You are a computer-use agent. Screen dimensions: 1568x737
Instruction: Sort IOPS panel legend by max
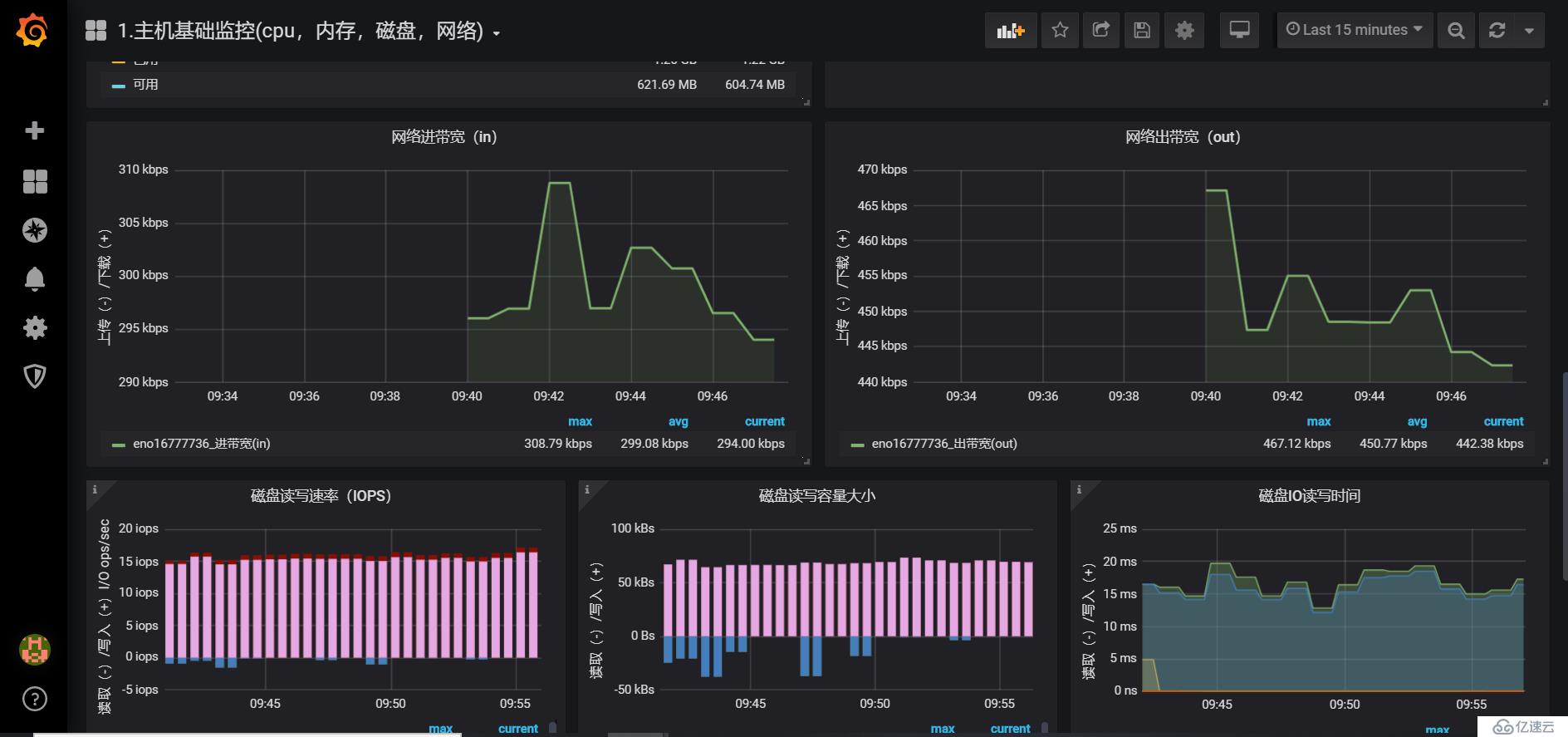tap(441, 729)
